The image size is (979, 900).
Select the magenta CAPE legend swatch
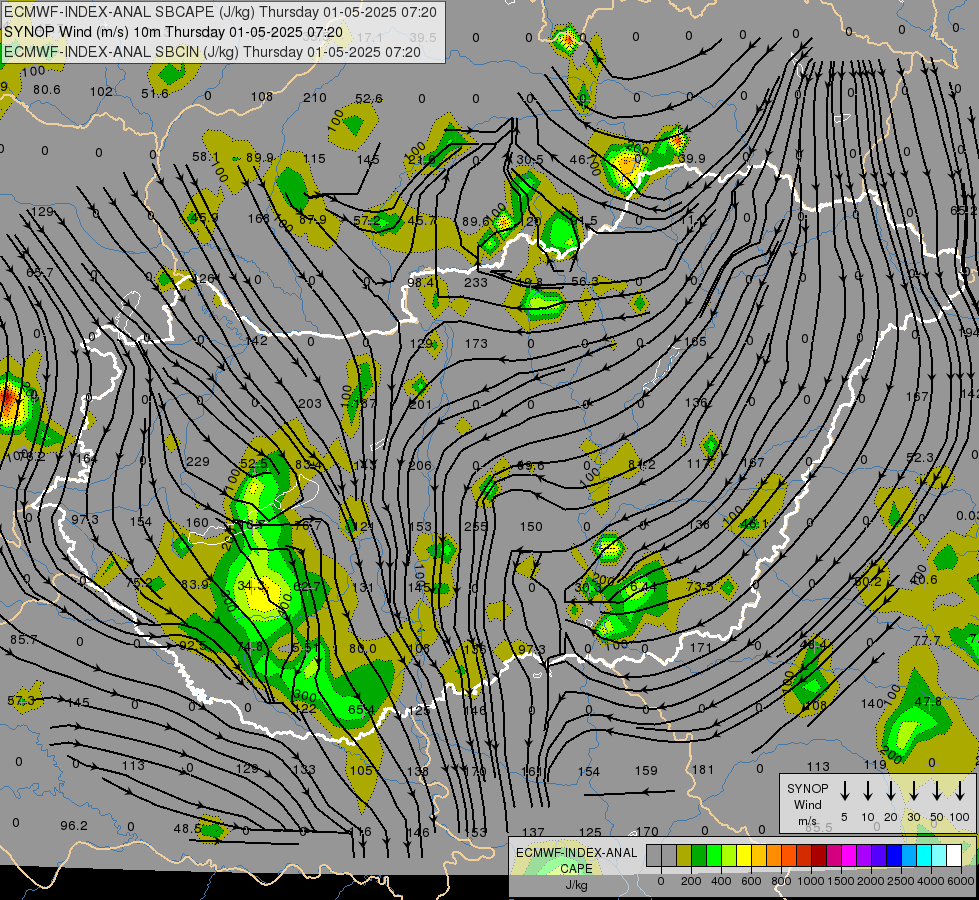pos(849,856)
